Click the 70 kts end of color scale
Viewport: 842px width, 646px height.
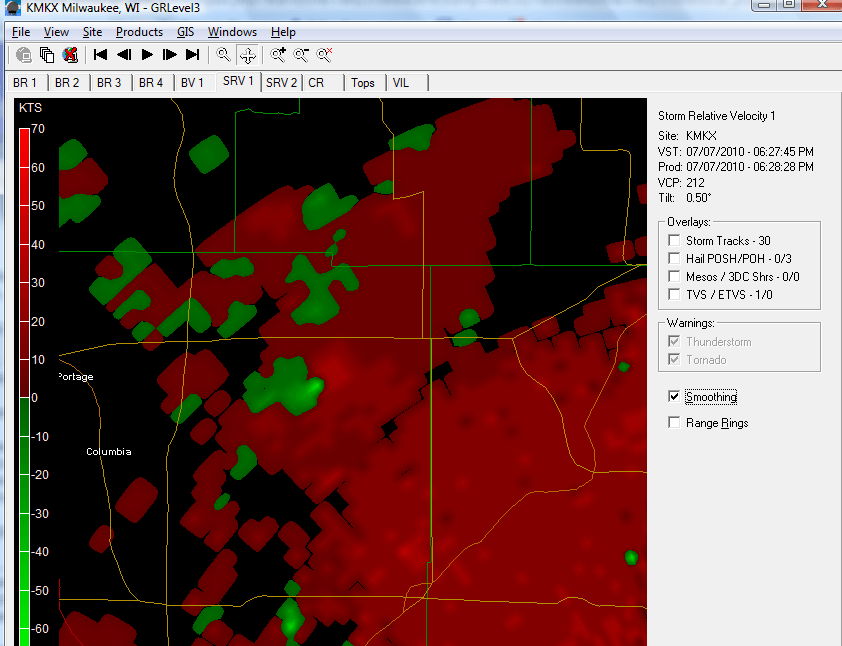tap(38, 129)
